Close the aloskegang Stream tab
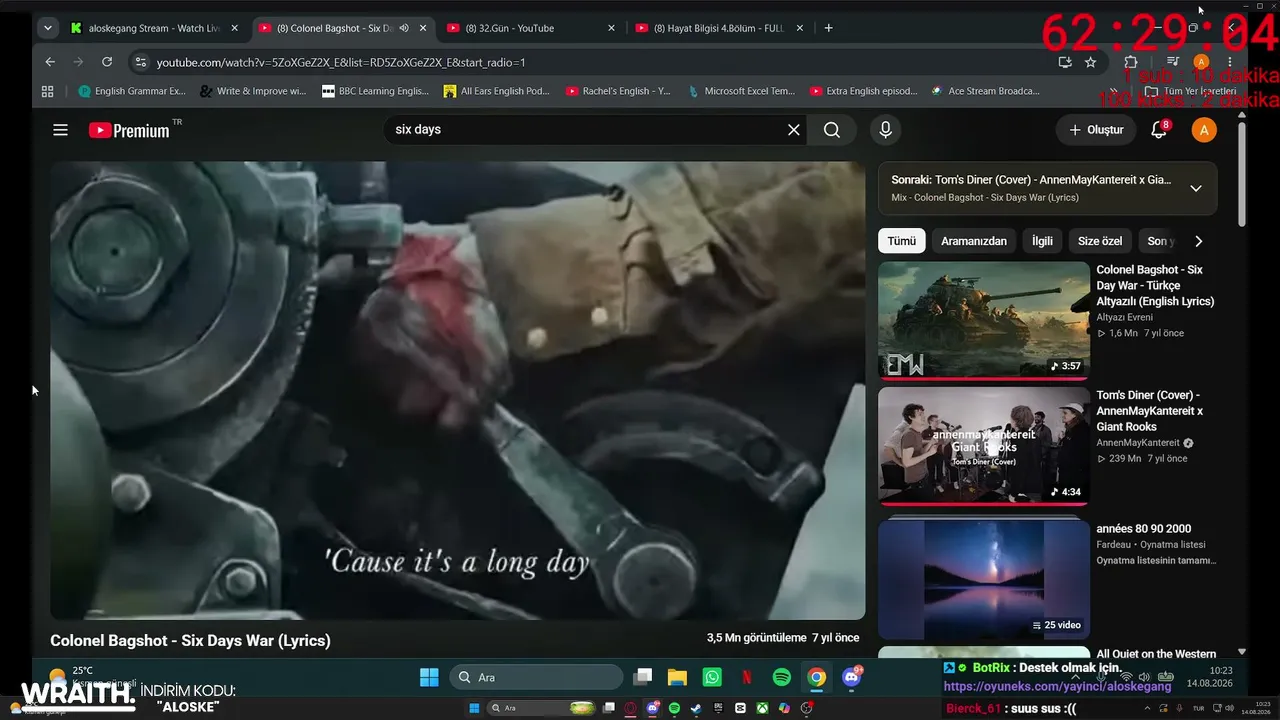This screenshot has height=720, width=1280. click(x=236, y=28)
